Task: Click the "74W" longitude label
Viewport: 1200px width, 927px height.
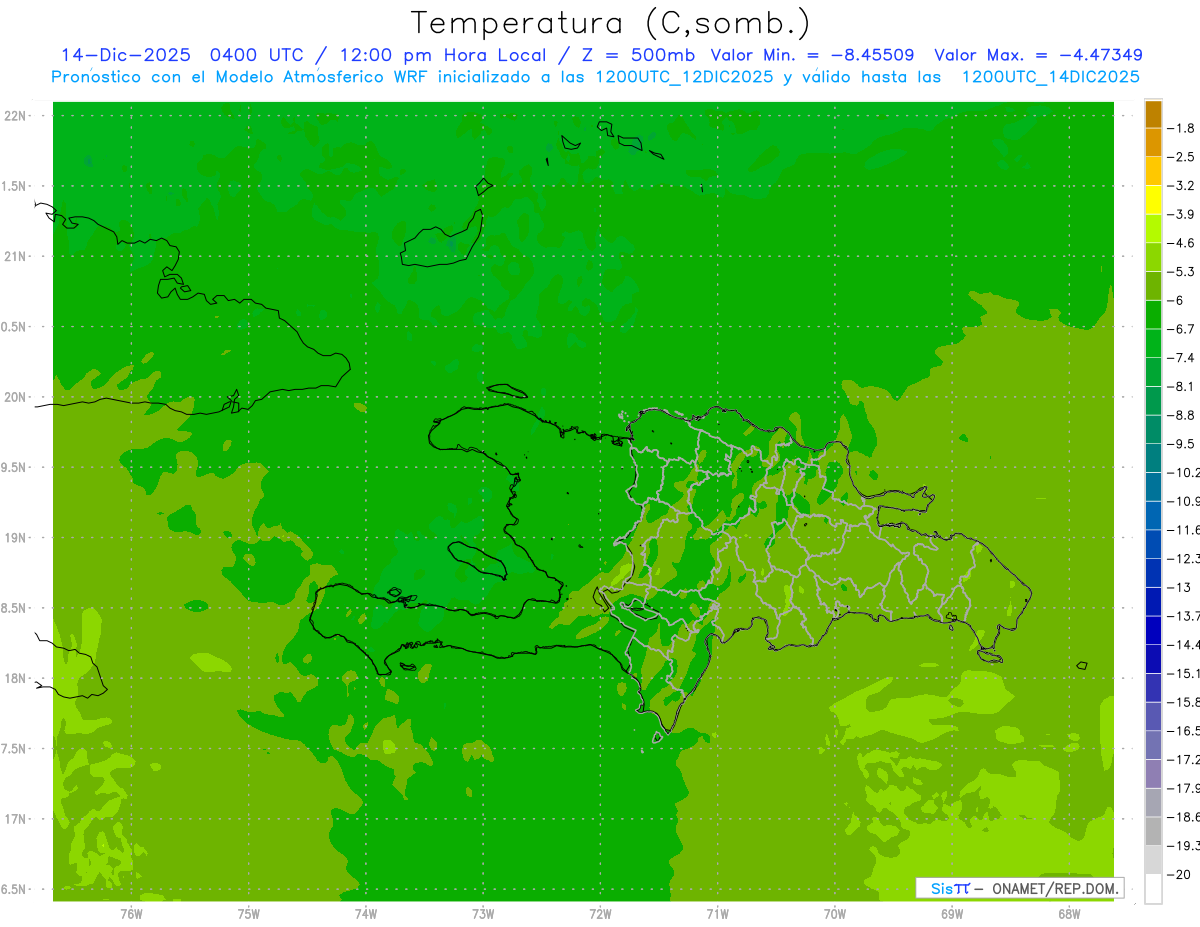Action: [365, 914]
